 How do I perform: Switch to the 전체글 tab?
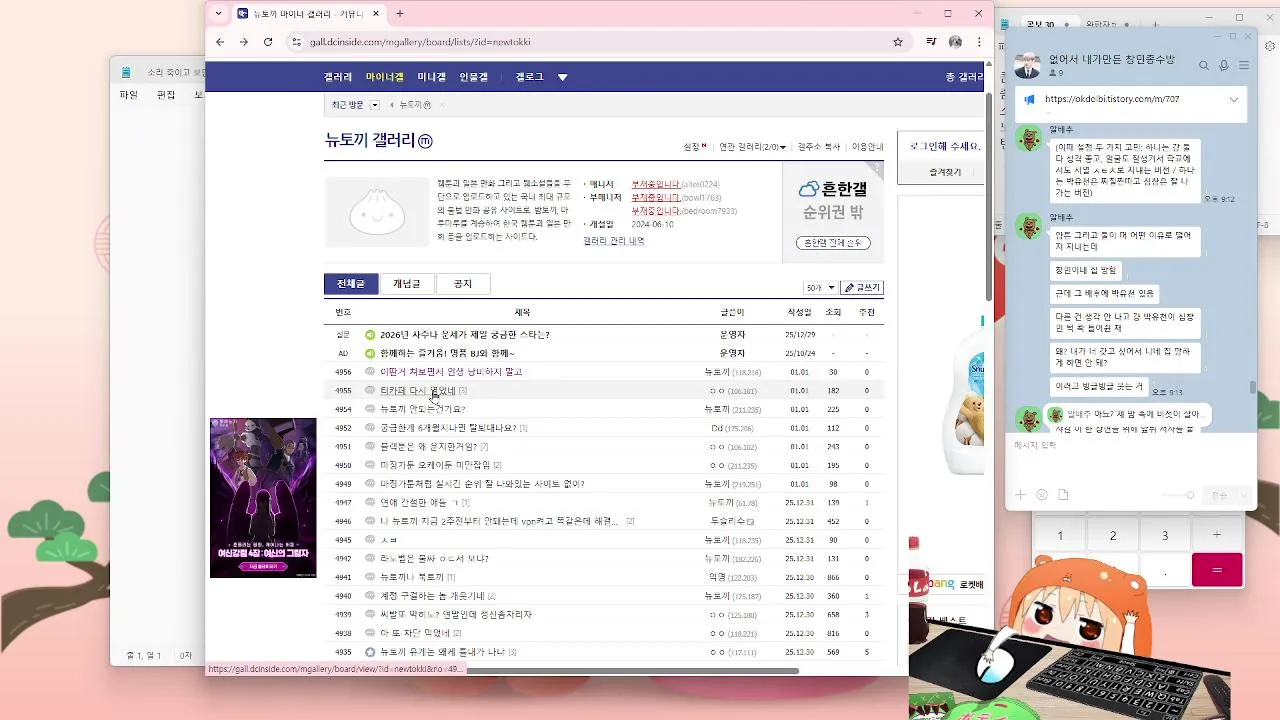click(351, 284)
